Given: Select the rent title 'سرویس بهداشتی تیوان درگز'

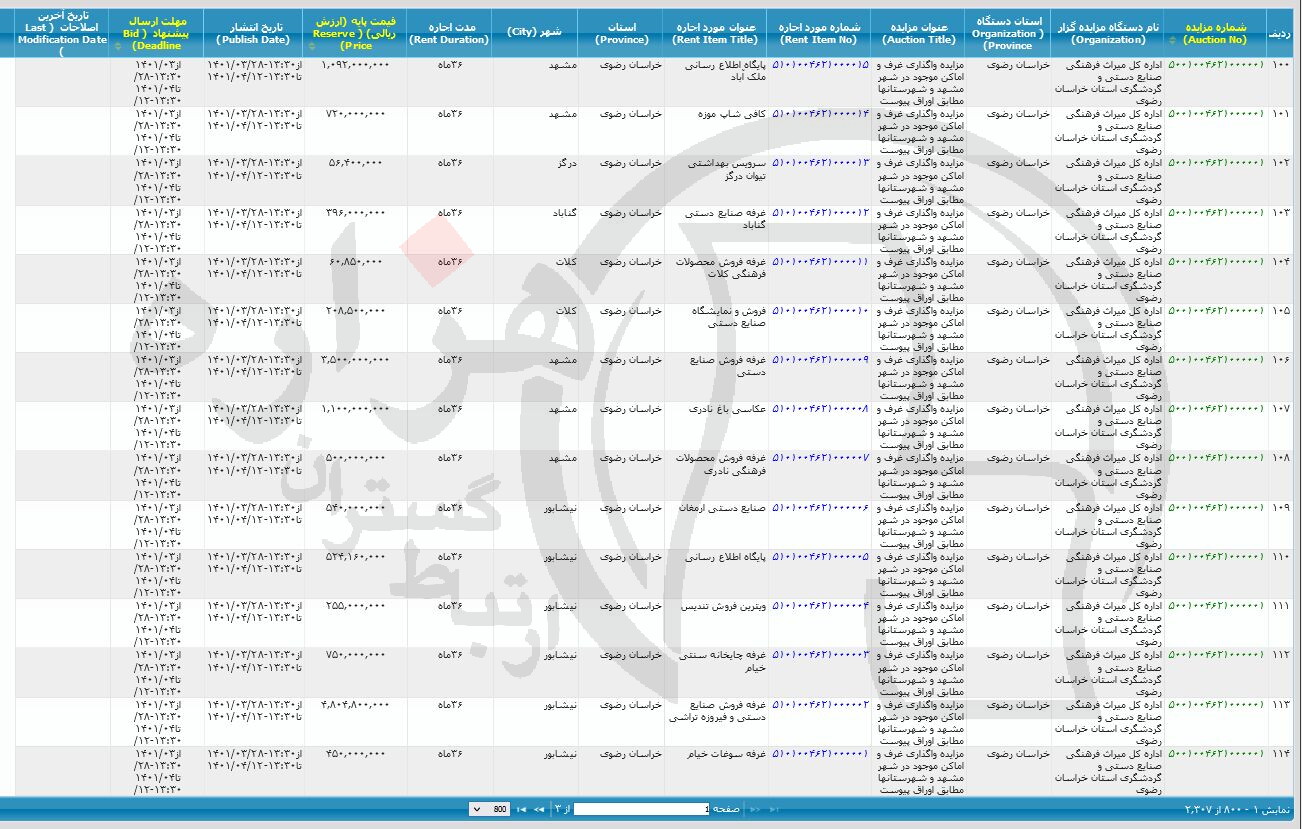Looking at the screenshot, I should tap(726, 169).
